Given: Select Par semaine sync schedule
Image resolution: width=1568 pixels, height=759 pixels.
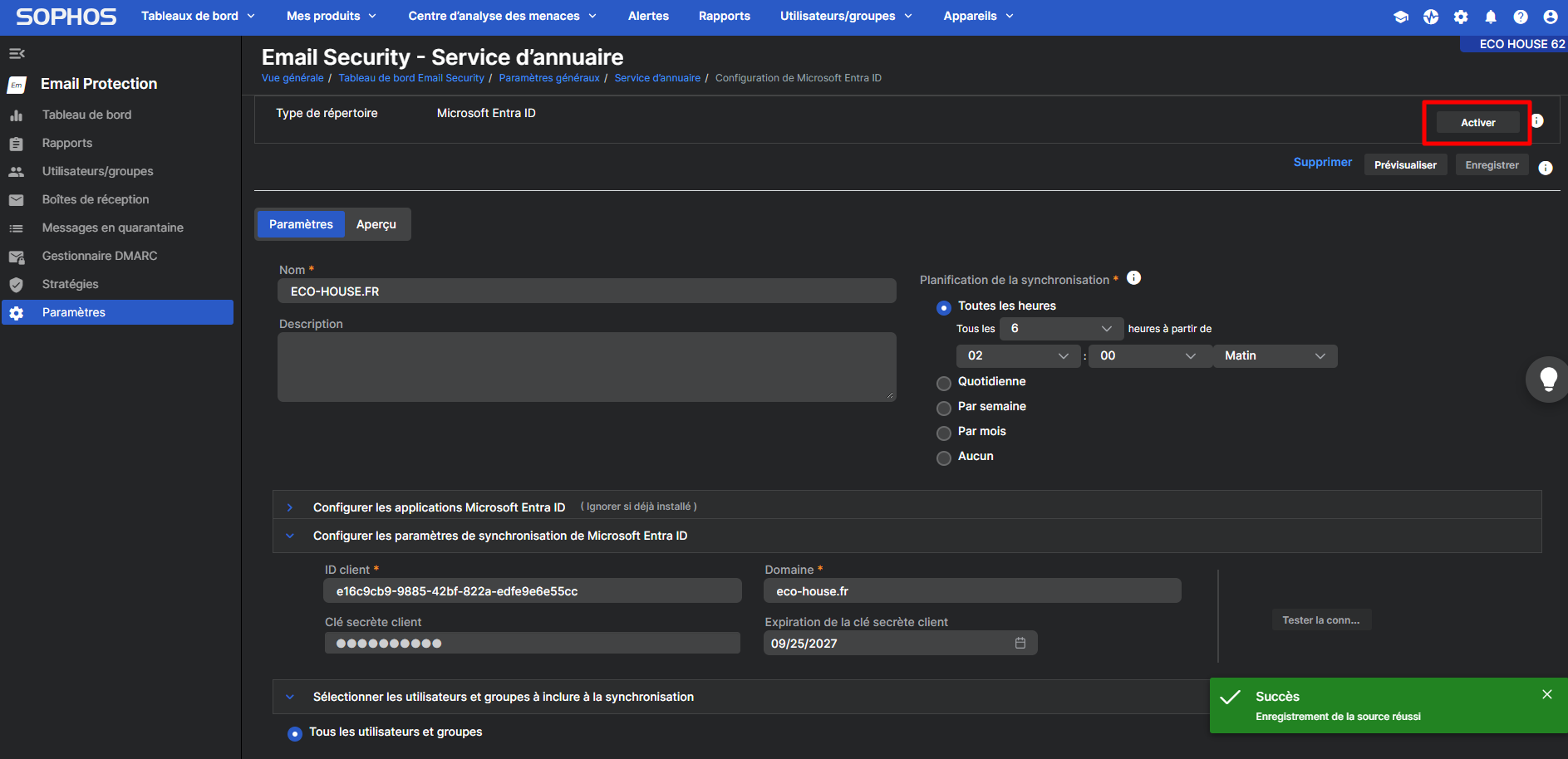Looking at the screenshot, I should (944, 408).
